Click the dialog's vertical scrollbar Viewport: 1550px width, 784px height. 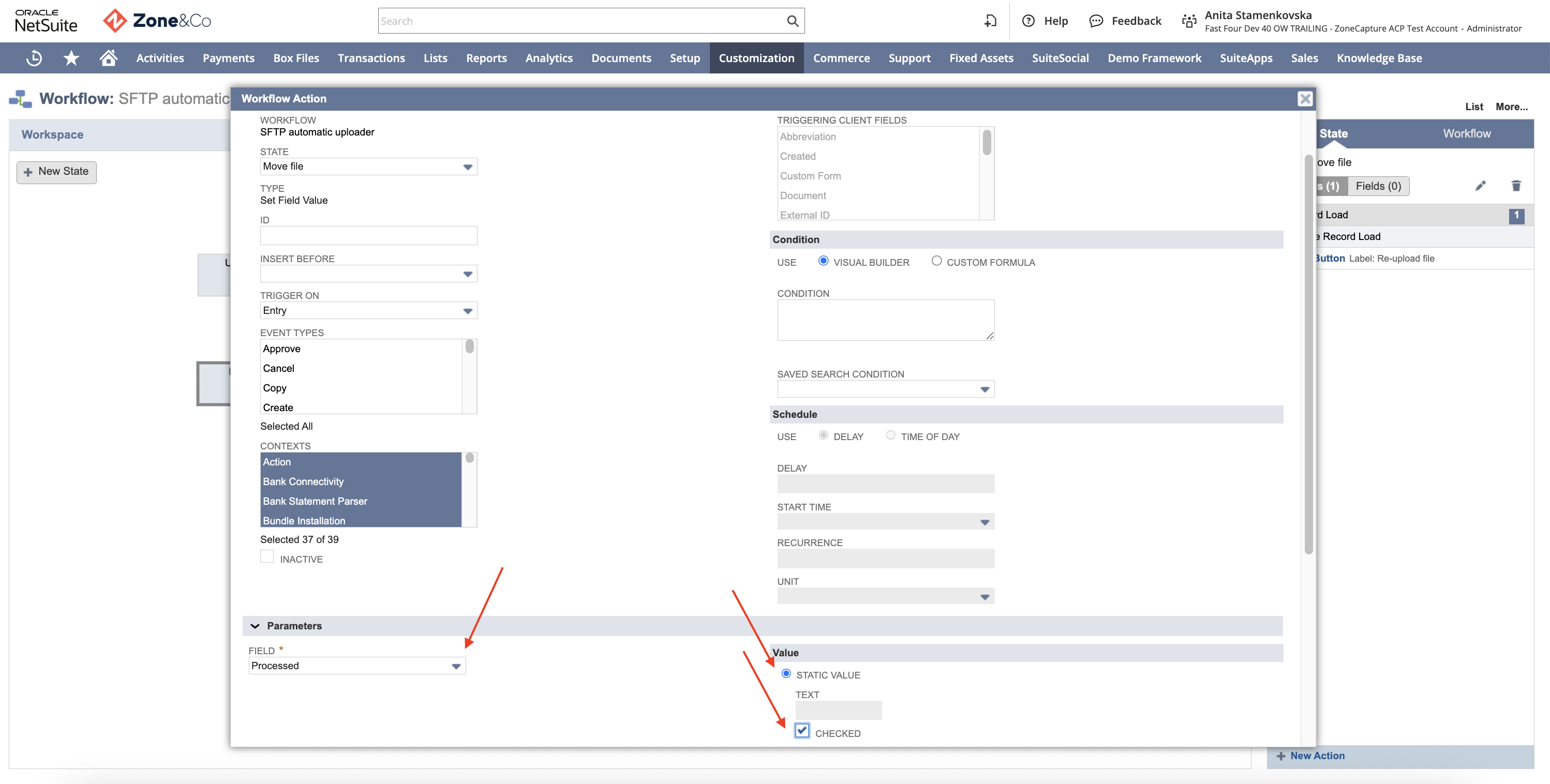1308,355
